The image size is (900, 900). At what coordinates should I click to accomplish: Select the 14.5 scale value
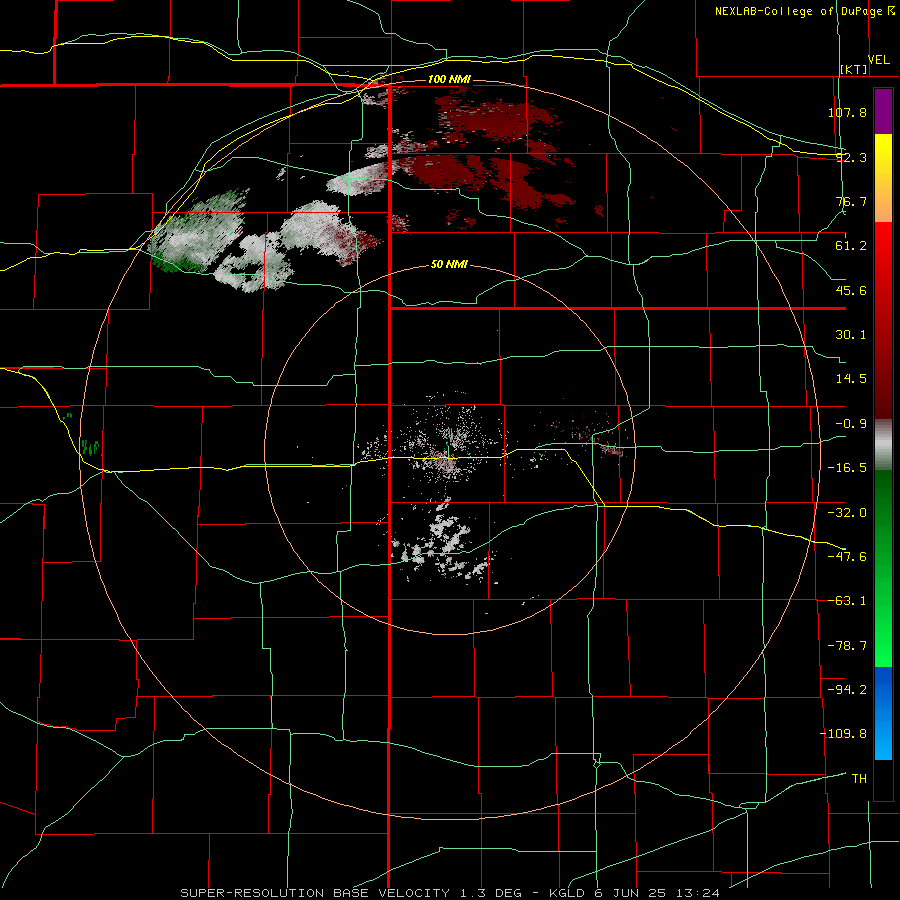point(851,379)
